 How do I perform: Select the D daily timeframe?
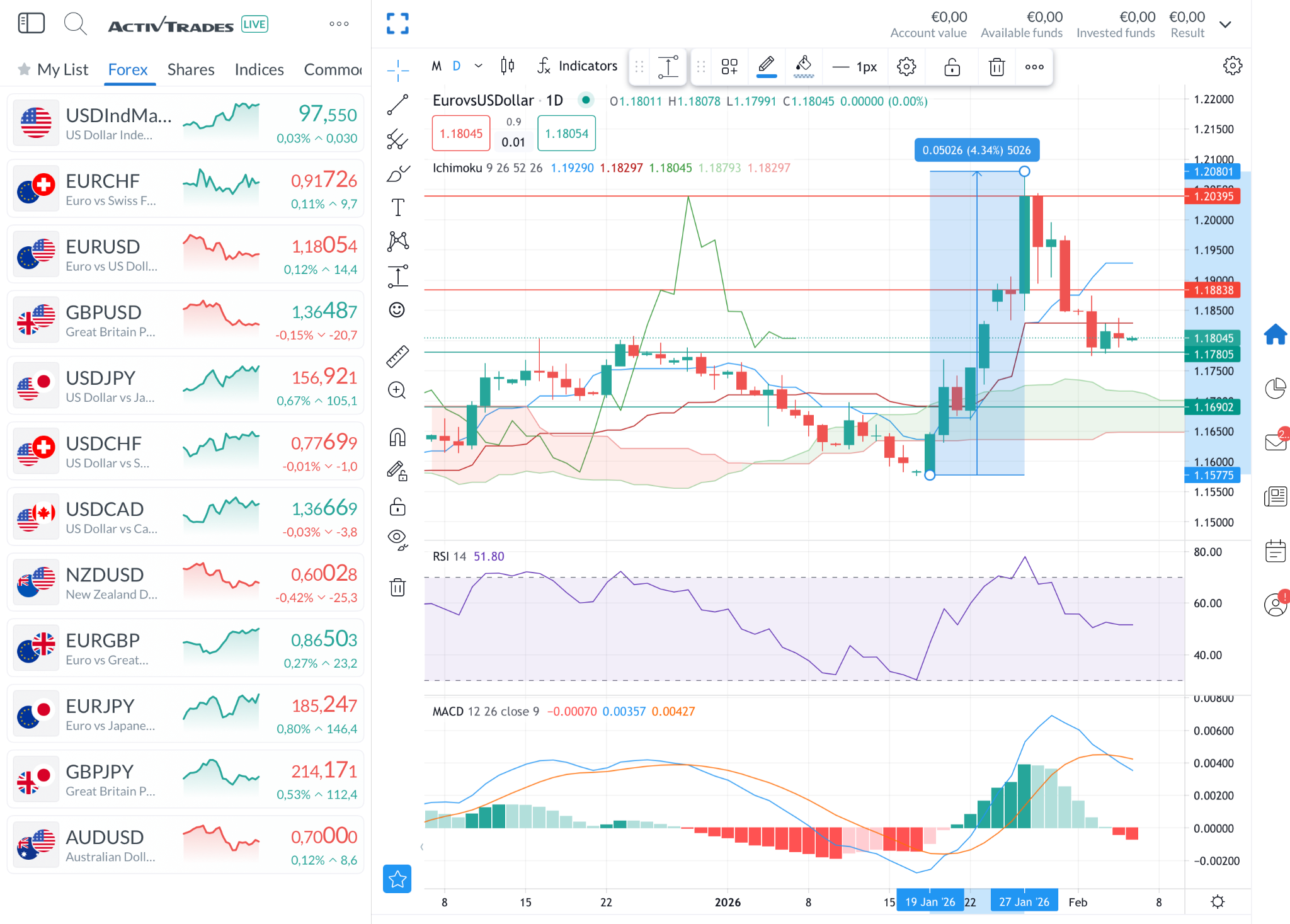click(457, 66)
